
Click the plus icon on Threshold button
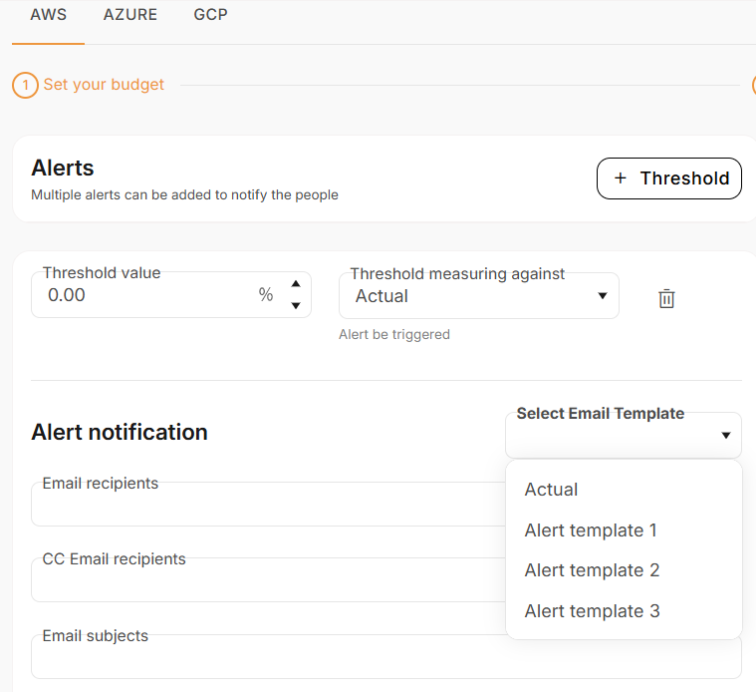(x=620, y=178)
